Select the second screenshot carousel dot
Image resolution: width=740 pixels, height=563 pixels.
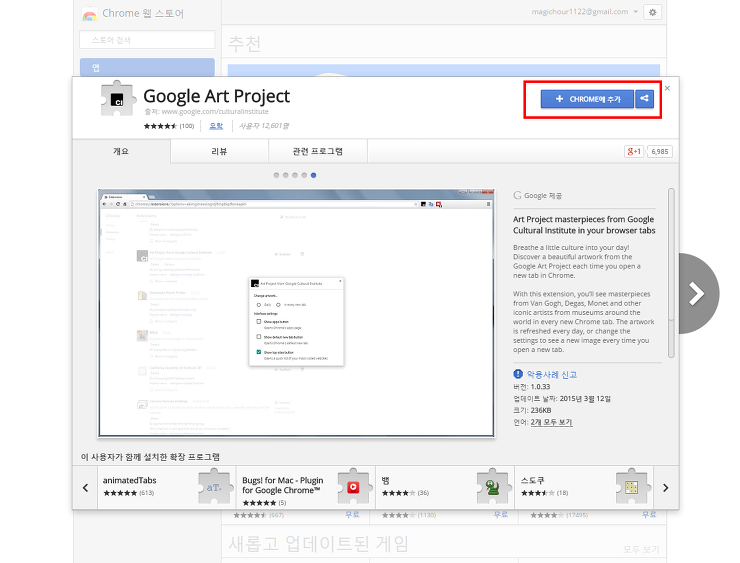[286, 175]
